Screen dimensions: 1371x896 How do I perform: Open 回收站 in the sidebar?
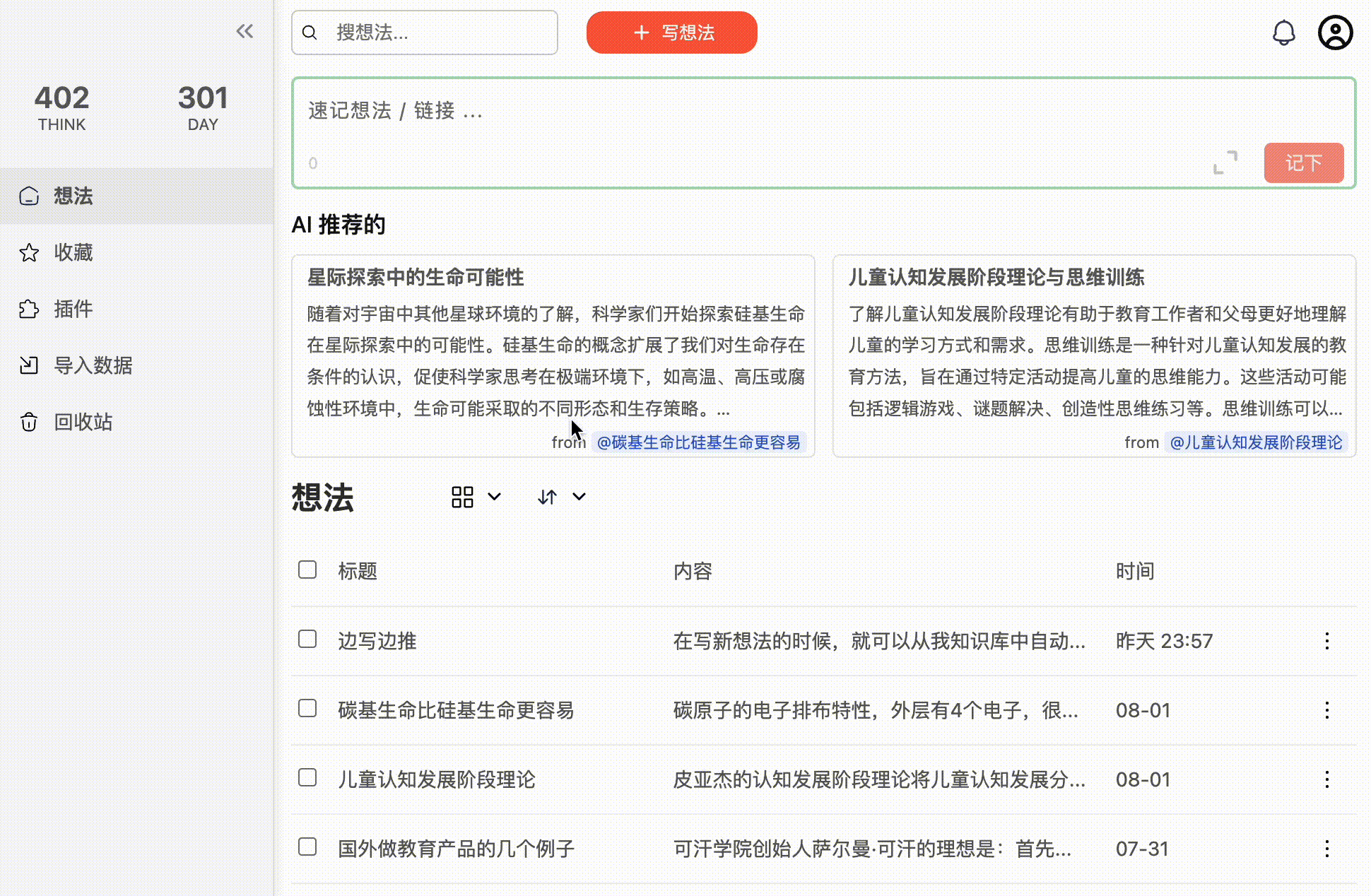click(83, 422)
